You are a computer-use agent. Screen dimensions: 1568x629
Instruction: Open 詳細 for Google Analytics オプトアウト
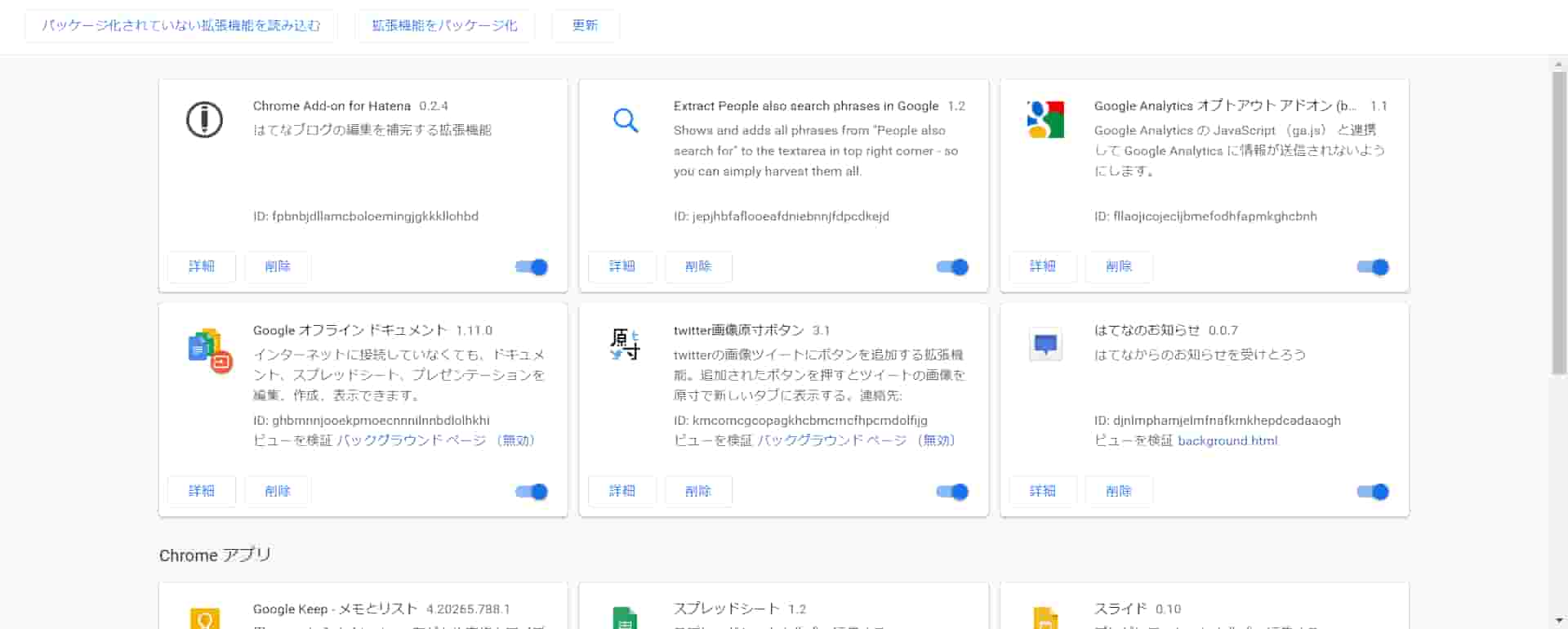[x=1043, y=266]
